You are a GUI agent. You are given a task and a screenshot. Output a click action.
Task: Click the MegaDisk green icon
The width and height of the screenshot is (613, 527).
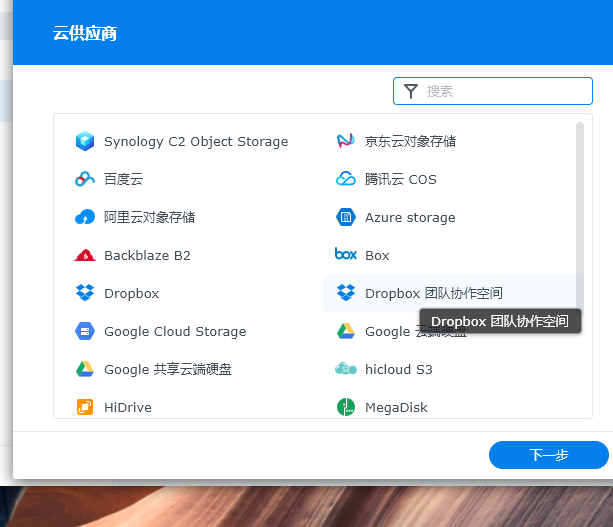(x=345, y=407)
